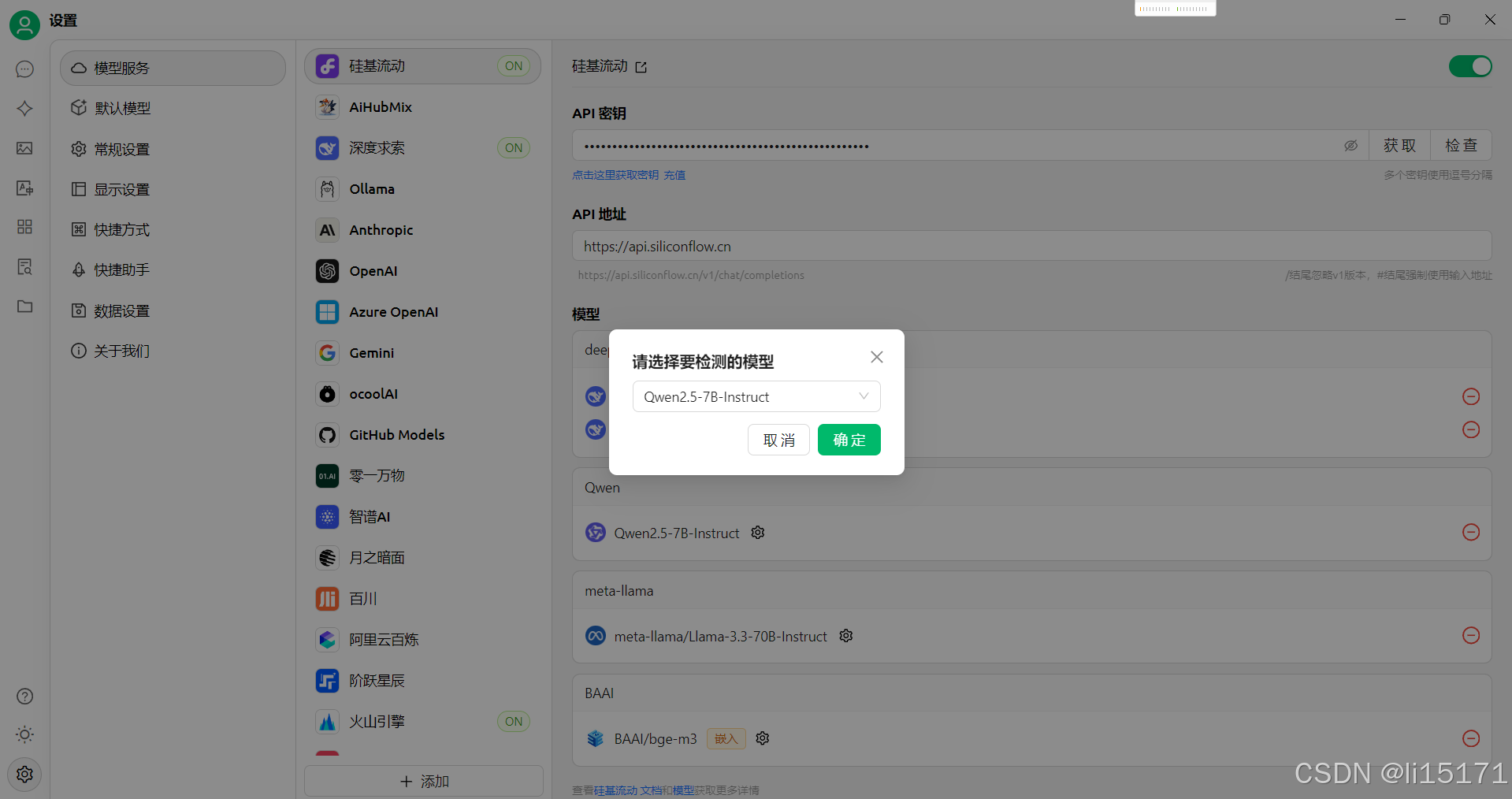Select the 月之暗面 provider
This screenshot has width=1512, height=799.
(423, 558)
